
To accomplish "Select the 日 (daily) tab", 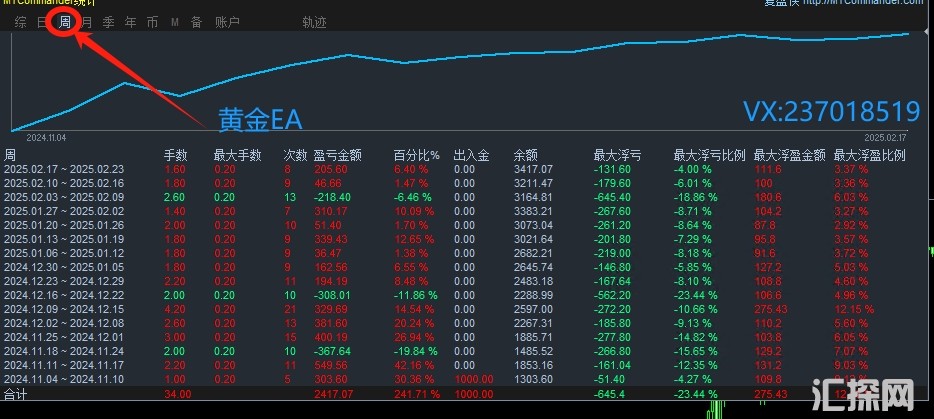I will pyautogui.click(x=42, y=21).
